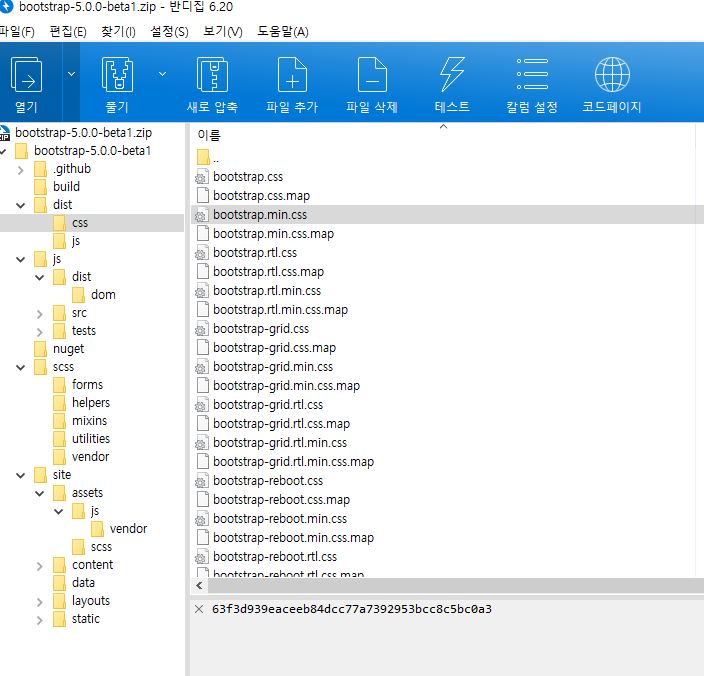Click the hash text 63f3d939eaceeb84...

tap(352, 609)
